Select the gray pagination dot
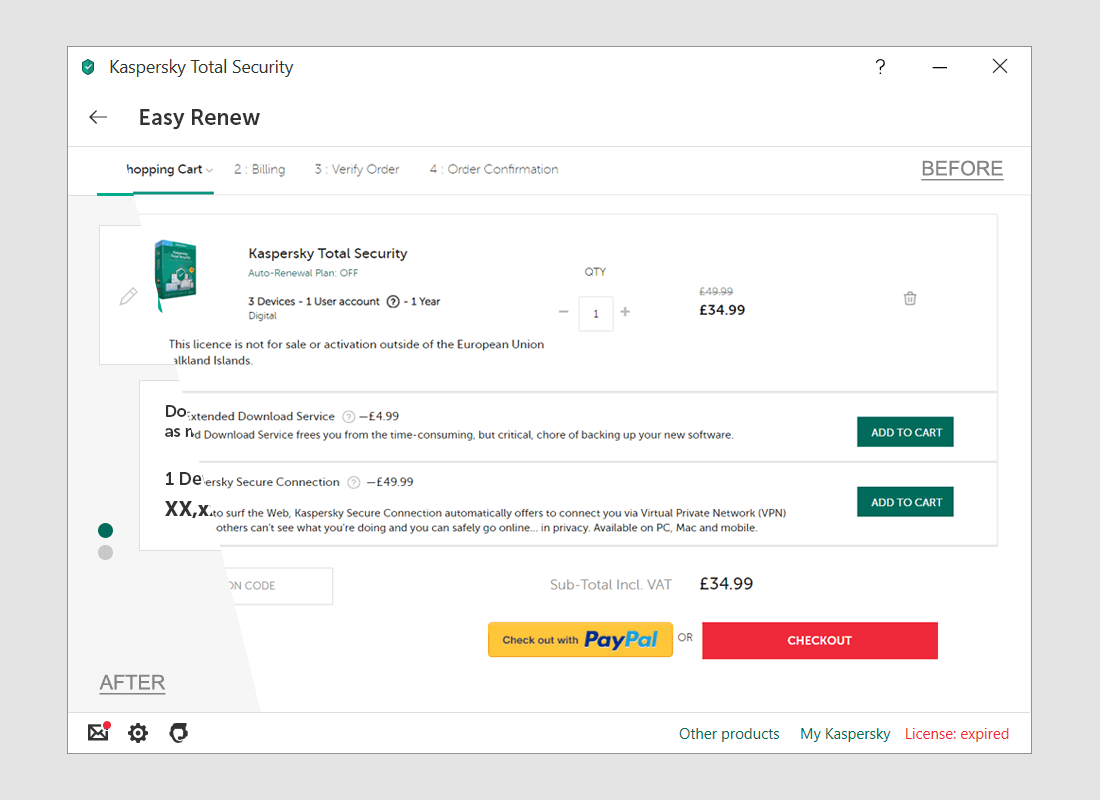 (105, 552)
